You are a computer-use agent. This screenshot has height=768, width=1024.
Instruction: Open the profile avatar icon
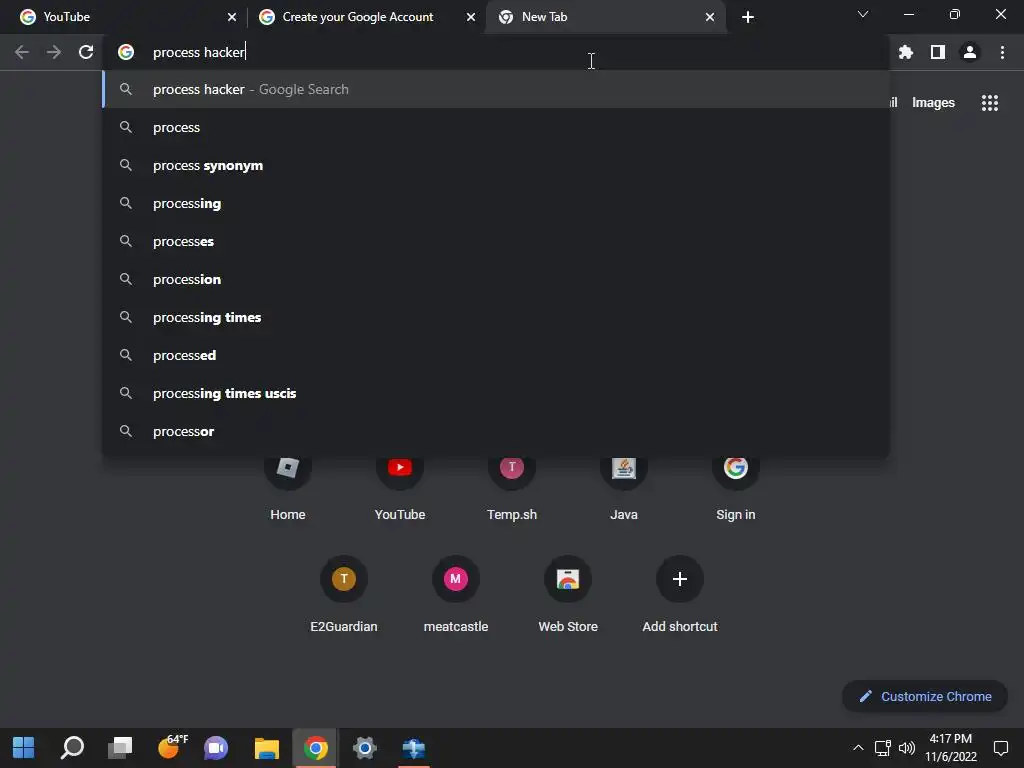(x=970, y=52)
